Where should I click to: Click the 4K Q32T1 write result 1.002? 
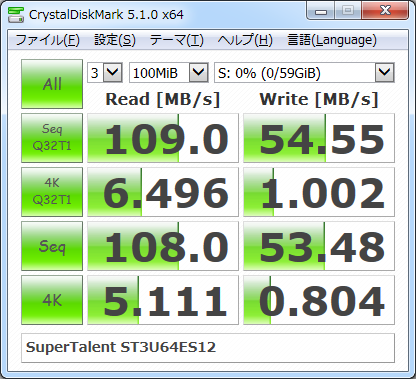[x=319, y=192]
